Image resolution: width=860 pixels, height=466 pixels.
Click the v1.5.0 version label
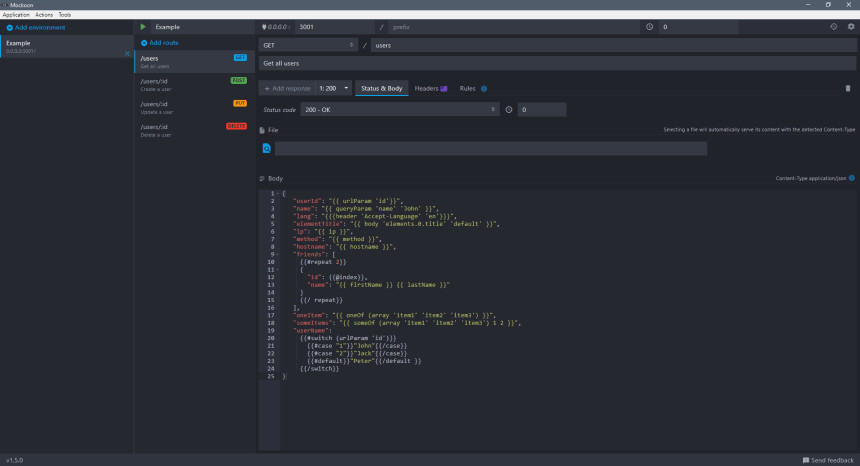click(x=14, y=461)
